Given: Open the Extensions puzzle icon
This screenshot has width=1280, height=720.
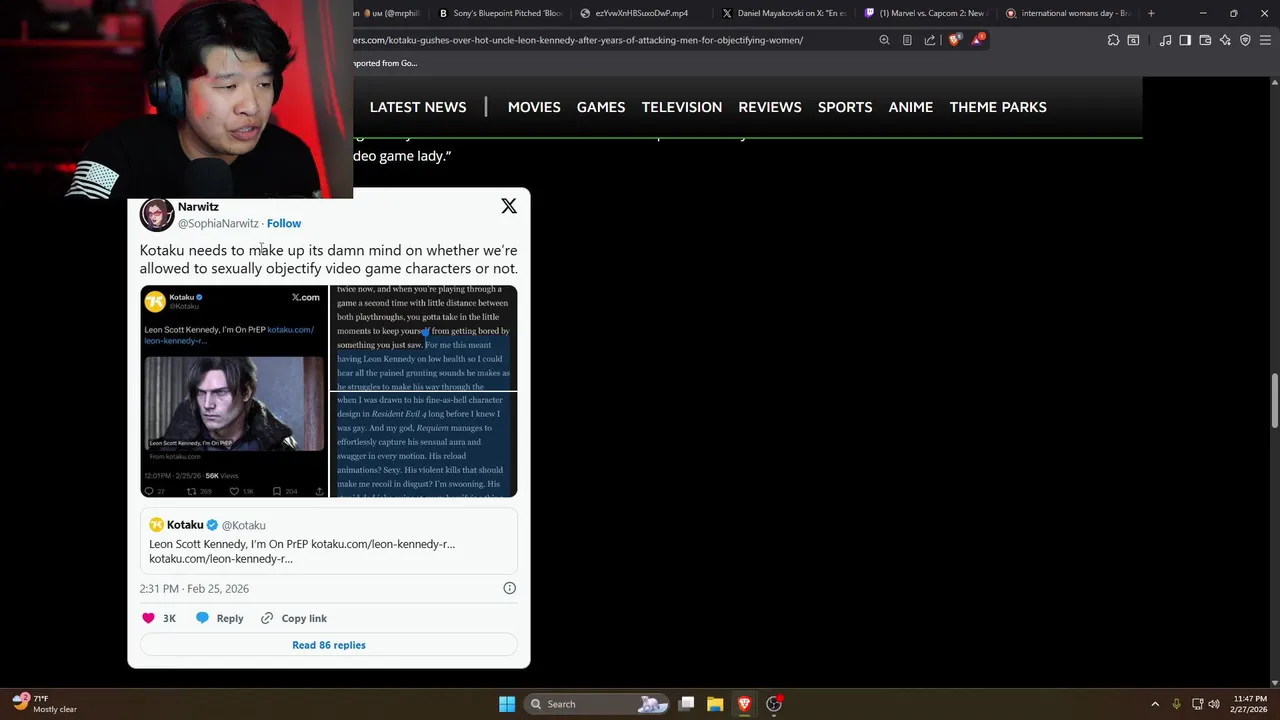Looking at the screenshot, I should point(1113,40).
